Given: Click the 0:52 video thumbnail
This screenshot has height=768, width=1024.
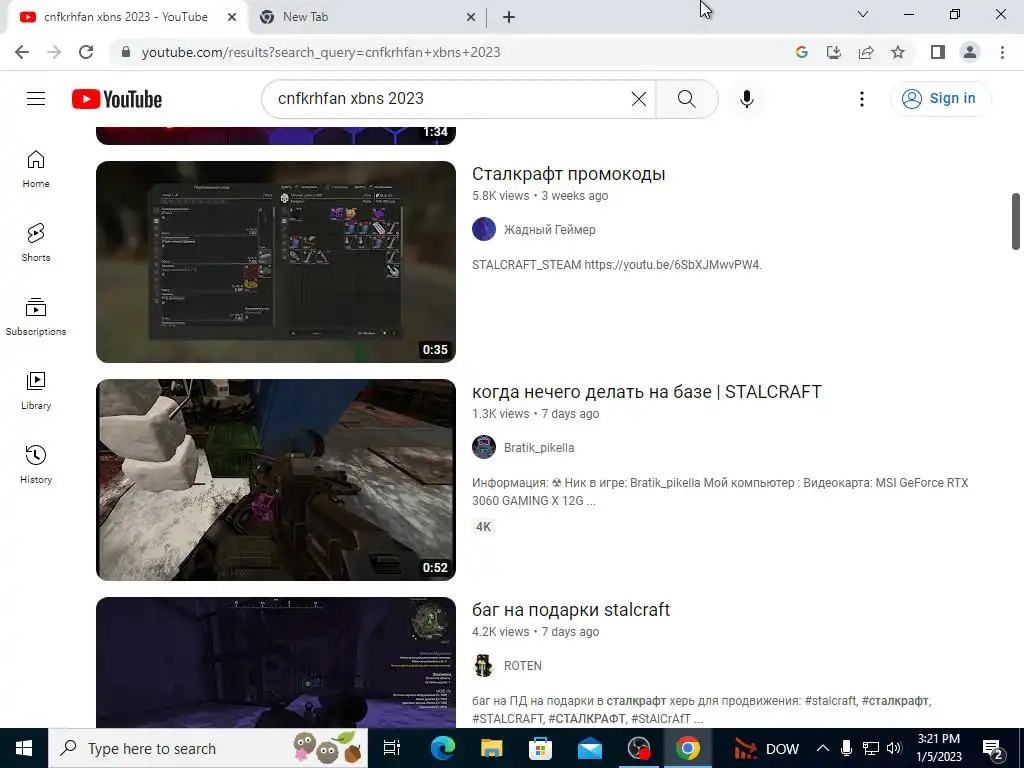Looking at the screenshot, I should tap(276, 480).
